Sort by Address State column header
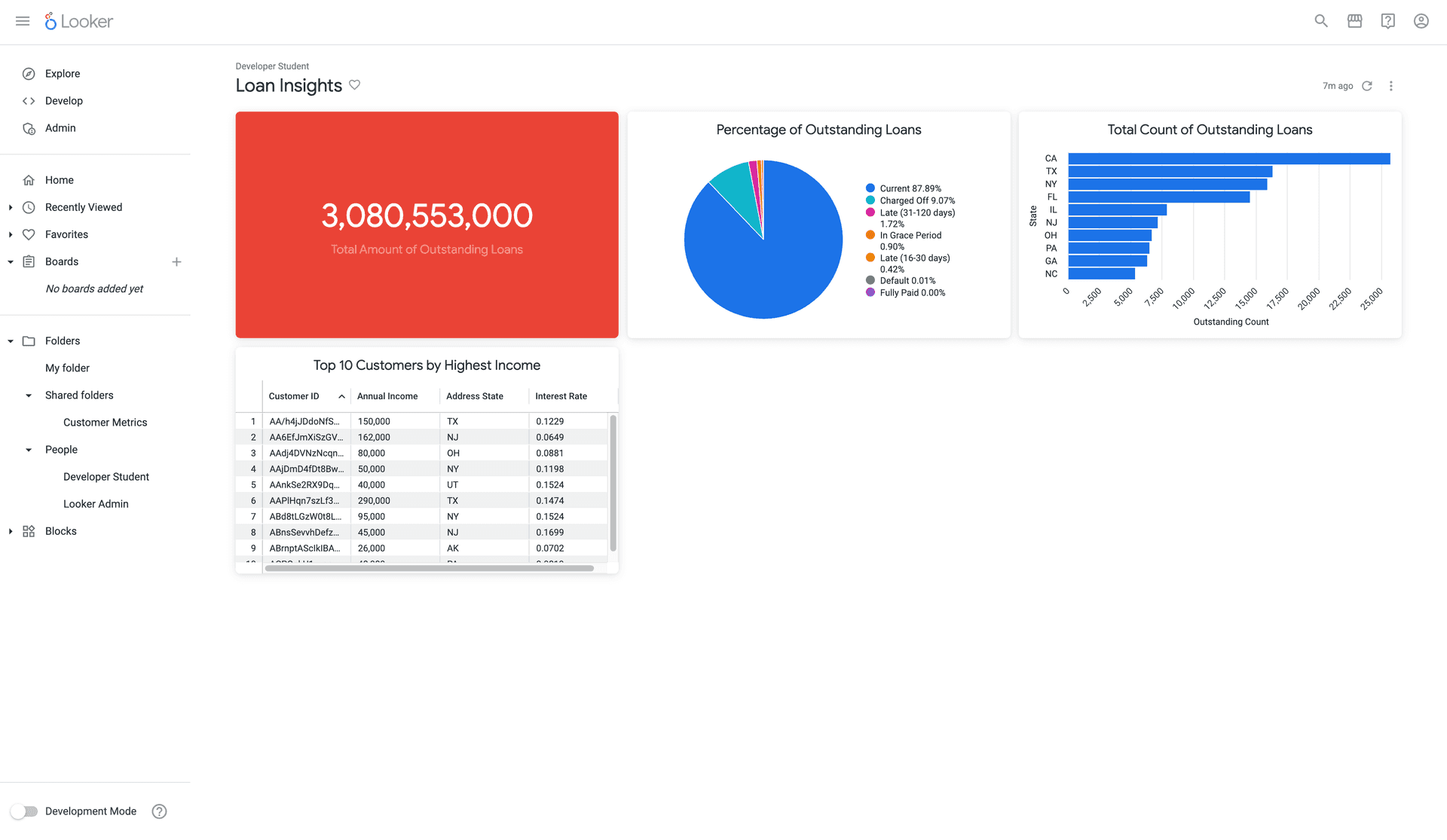This screenshot has height=840, width=1447. pos(475,396)
